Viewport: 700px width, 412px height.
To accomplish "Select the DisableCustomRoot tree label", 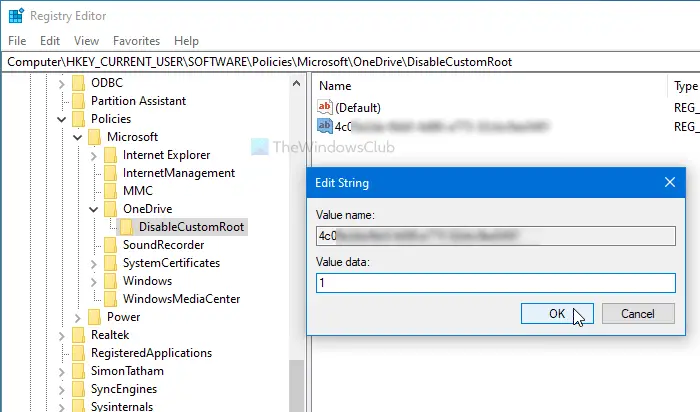I will [x=192, y=227].
